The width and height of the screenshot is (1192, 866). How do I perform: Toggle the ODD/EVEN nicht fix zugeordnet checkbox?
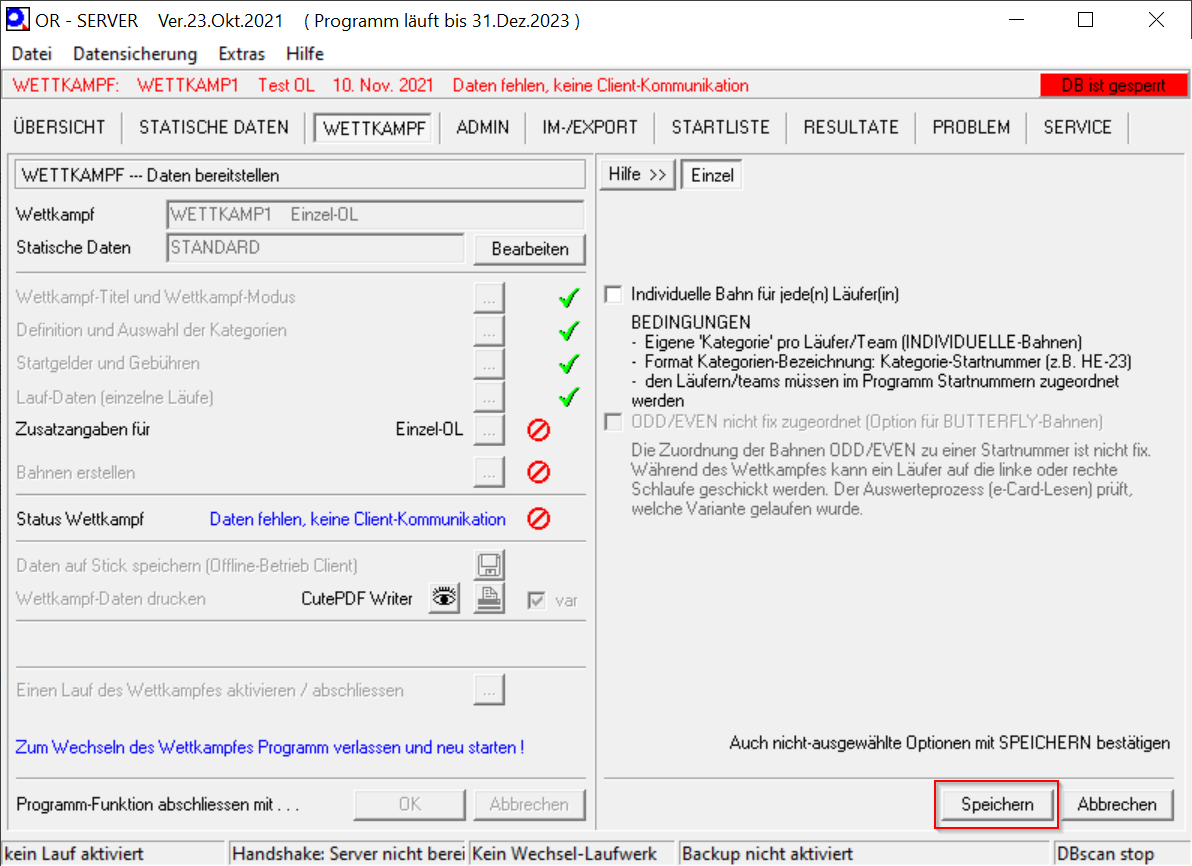(x=613, y=422)
